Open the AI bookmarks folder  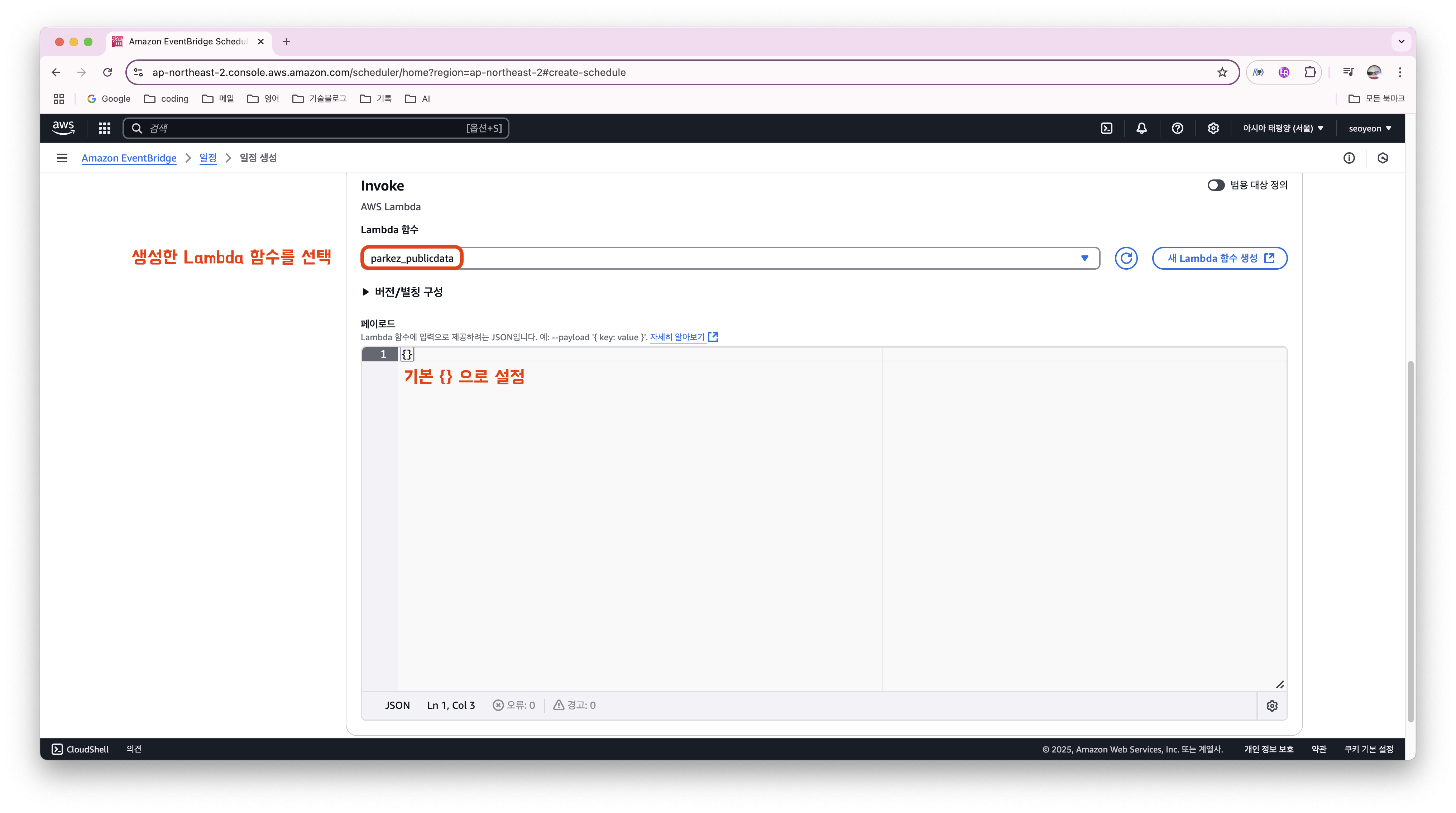tap(418, 99)
